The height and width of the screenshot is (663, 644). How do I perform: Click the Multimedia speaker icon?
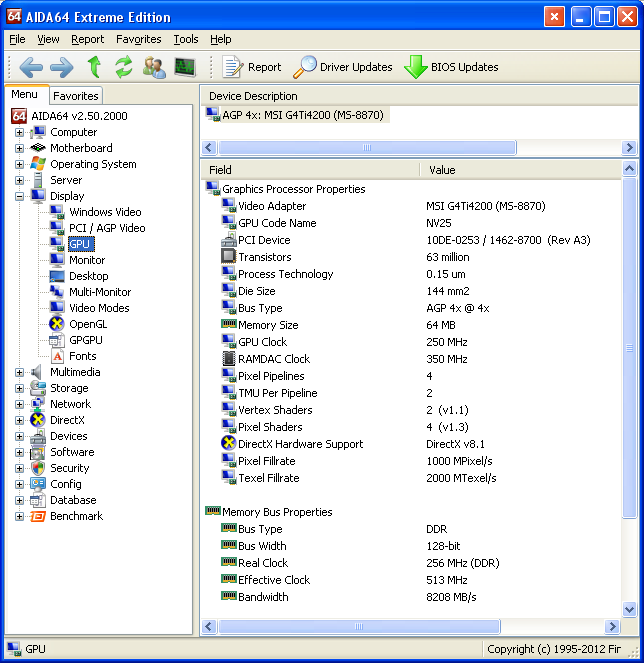(37, 372)
